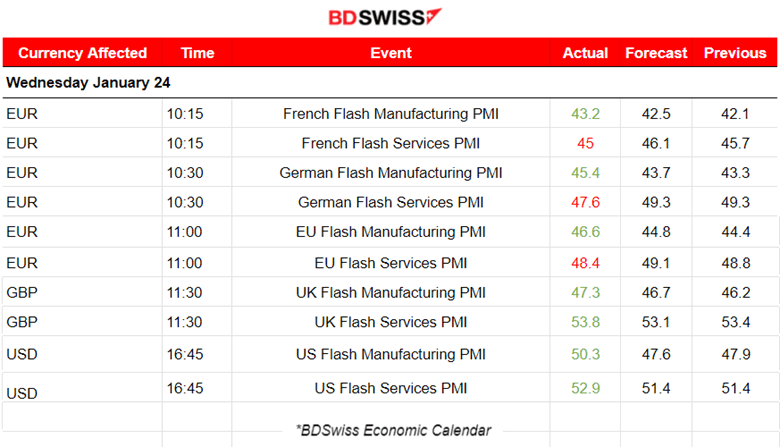Click the Currency Affected column header
The height and width of the screenshot is (447, 780).
tap(82, 53)
